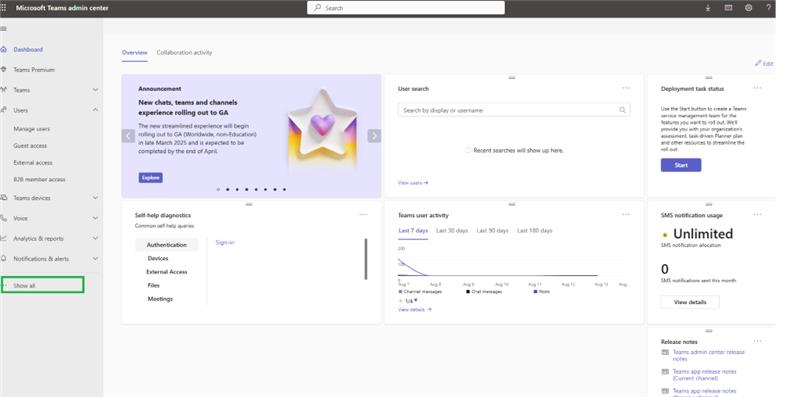Click the user search input field

click(x=514, y=110)
